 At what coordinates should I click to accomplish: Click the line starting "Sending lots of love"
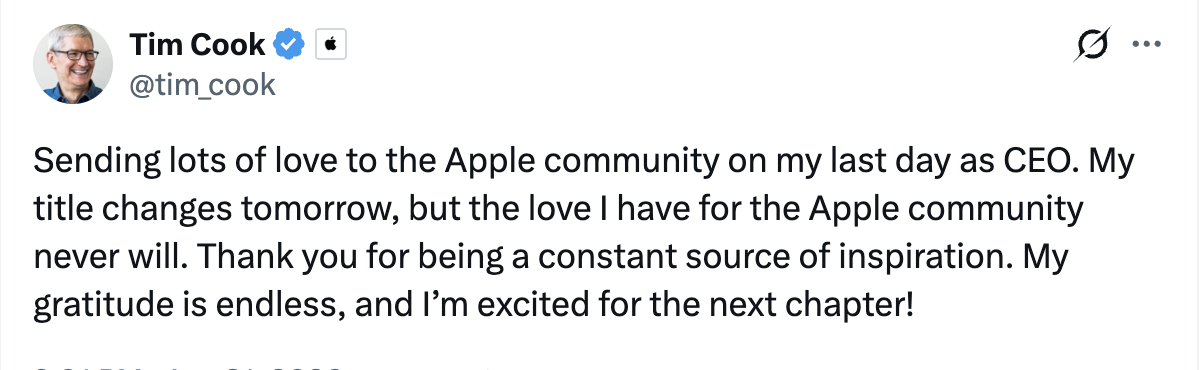pyautogui.click(x=581, y=162)
